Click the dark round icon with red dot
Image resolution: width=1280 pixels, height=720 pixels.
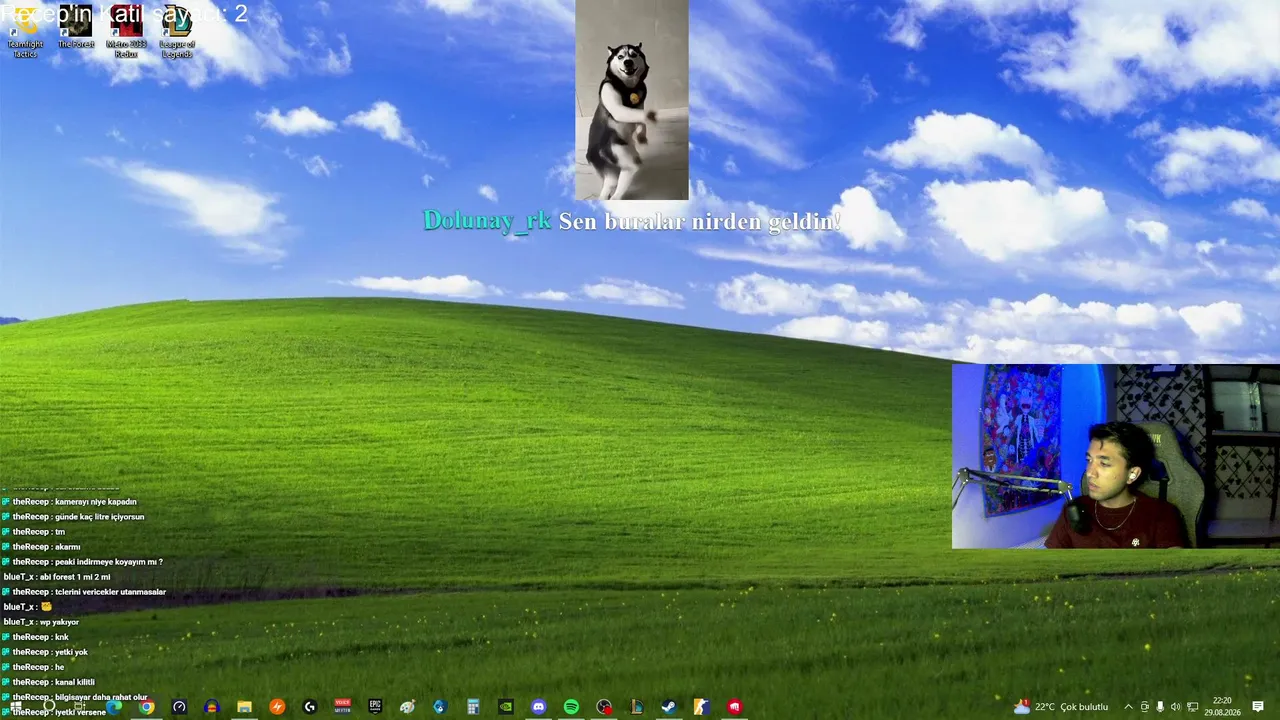pyautogui.click(x=604, y=707)
